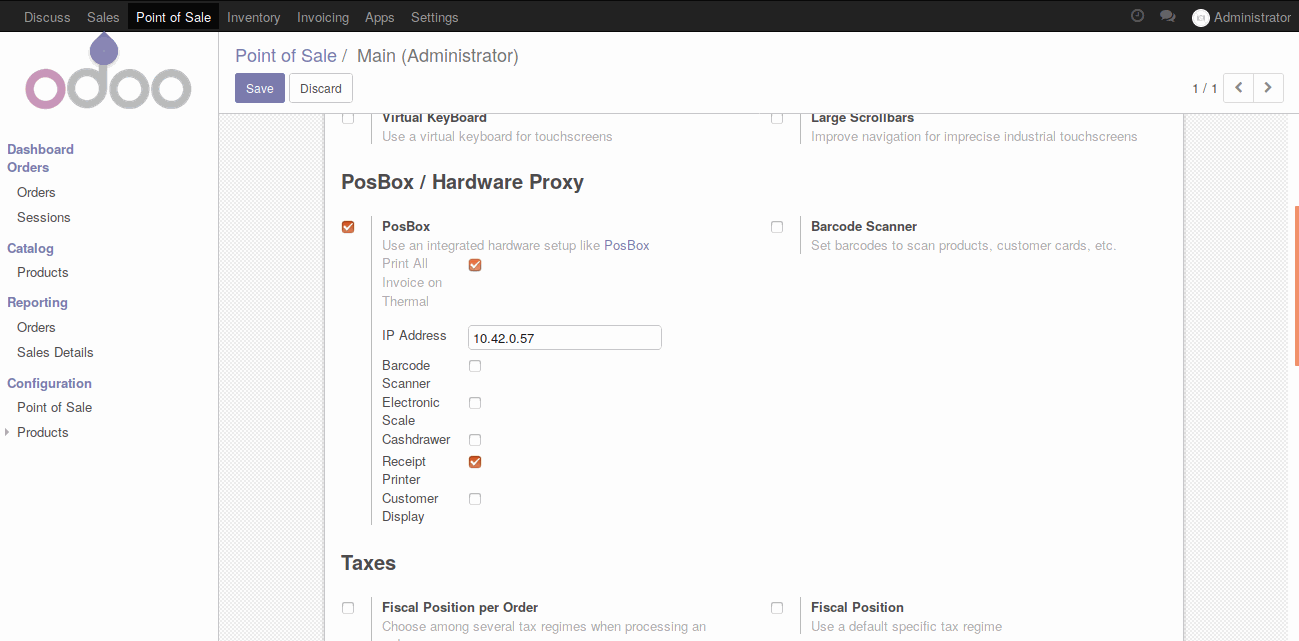Open Sessions in the sidebar
The height and width of the screenshot is (641, 1299).
click(44, 217)
